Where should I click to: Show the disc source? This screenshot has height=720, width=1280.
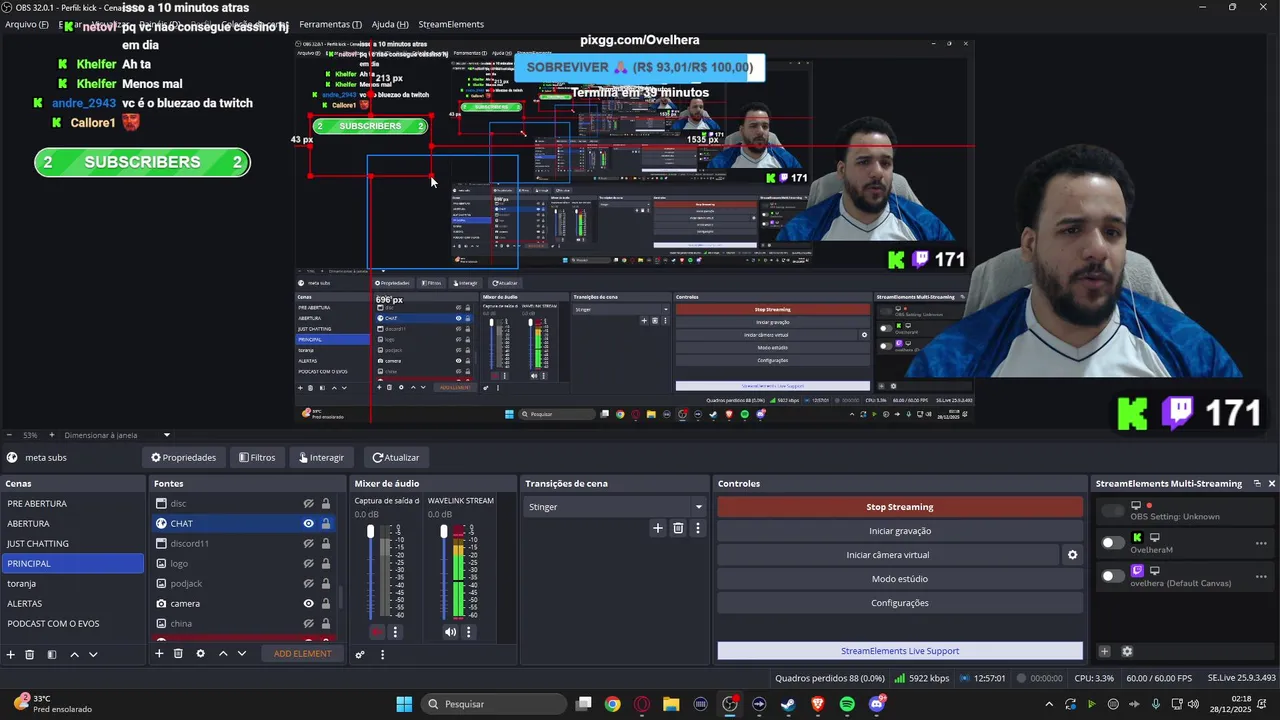tap(309, 504)
